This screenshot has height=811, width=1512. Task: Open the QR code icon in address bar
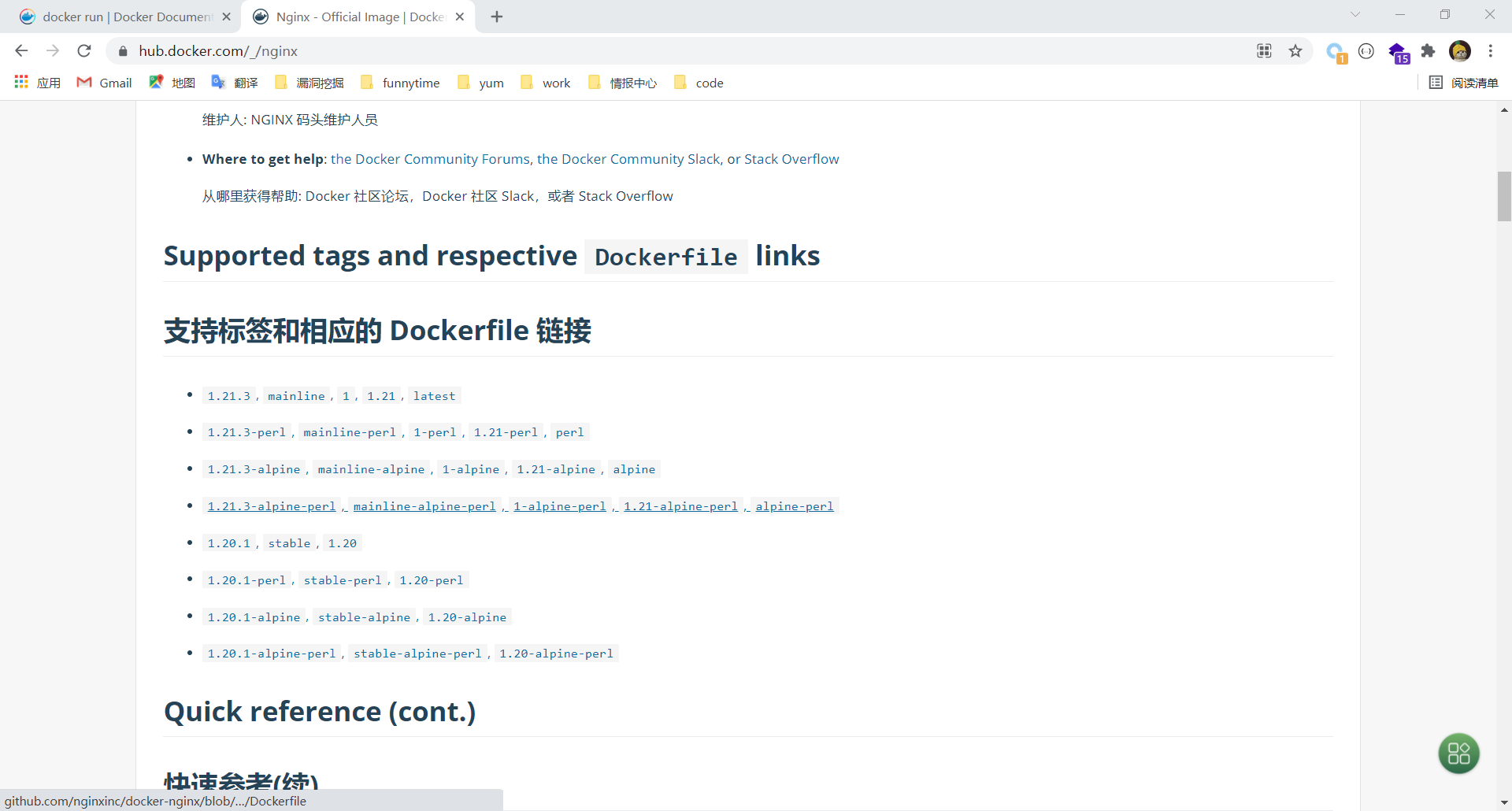(1264, 51)
